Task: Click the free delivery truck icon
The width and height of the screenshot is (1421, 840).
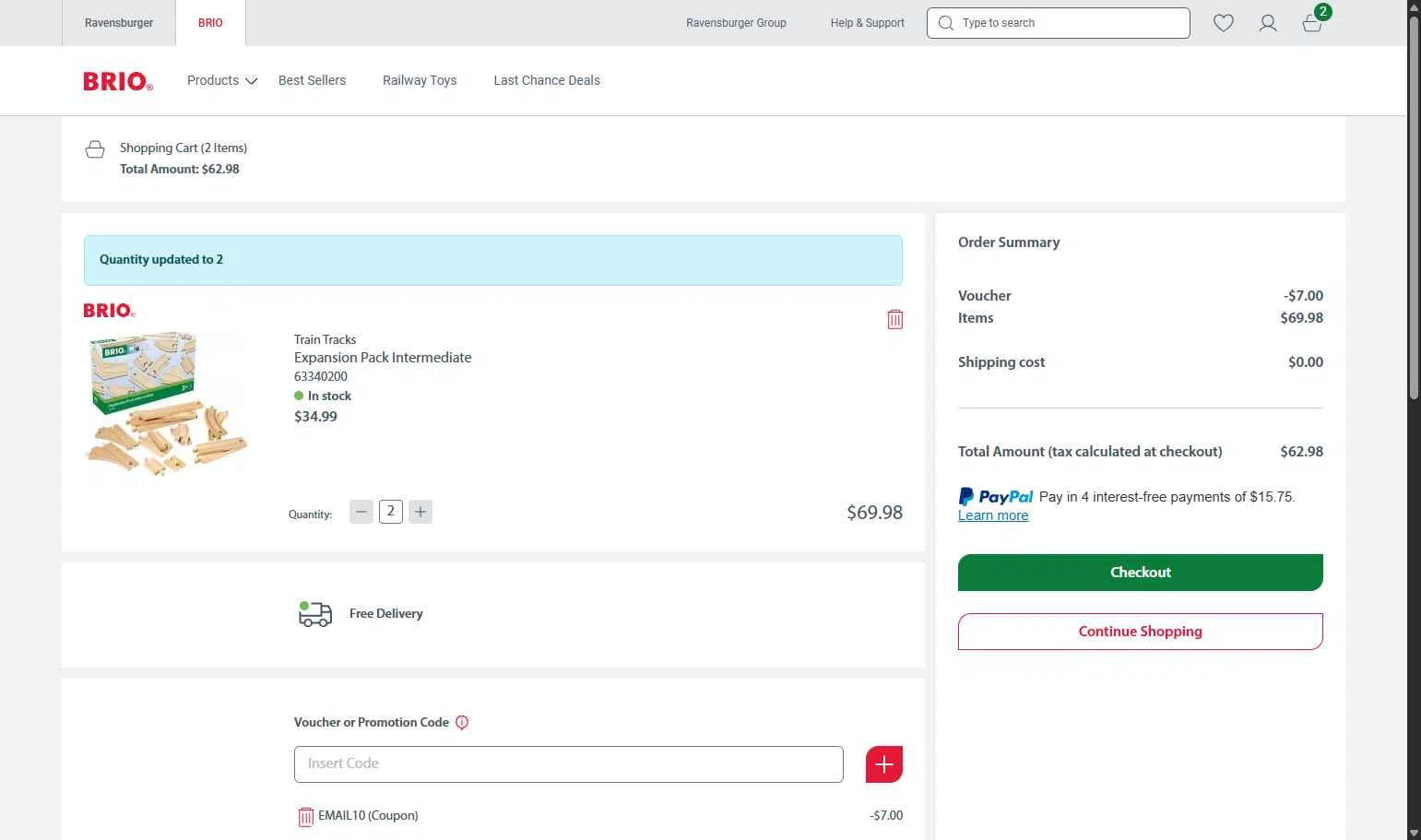Action: (314, 614)
